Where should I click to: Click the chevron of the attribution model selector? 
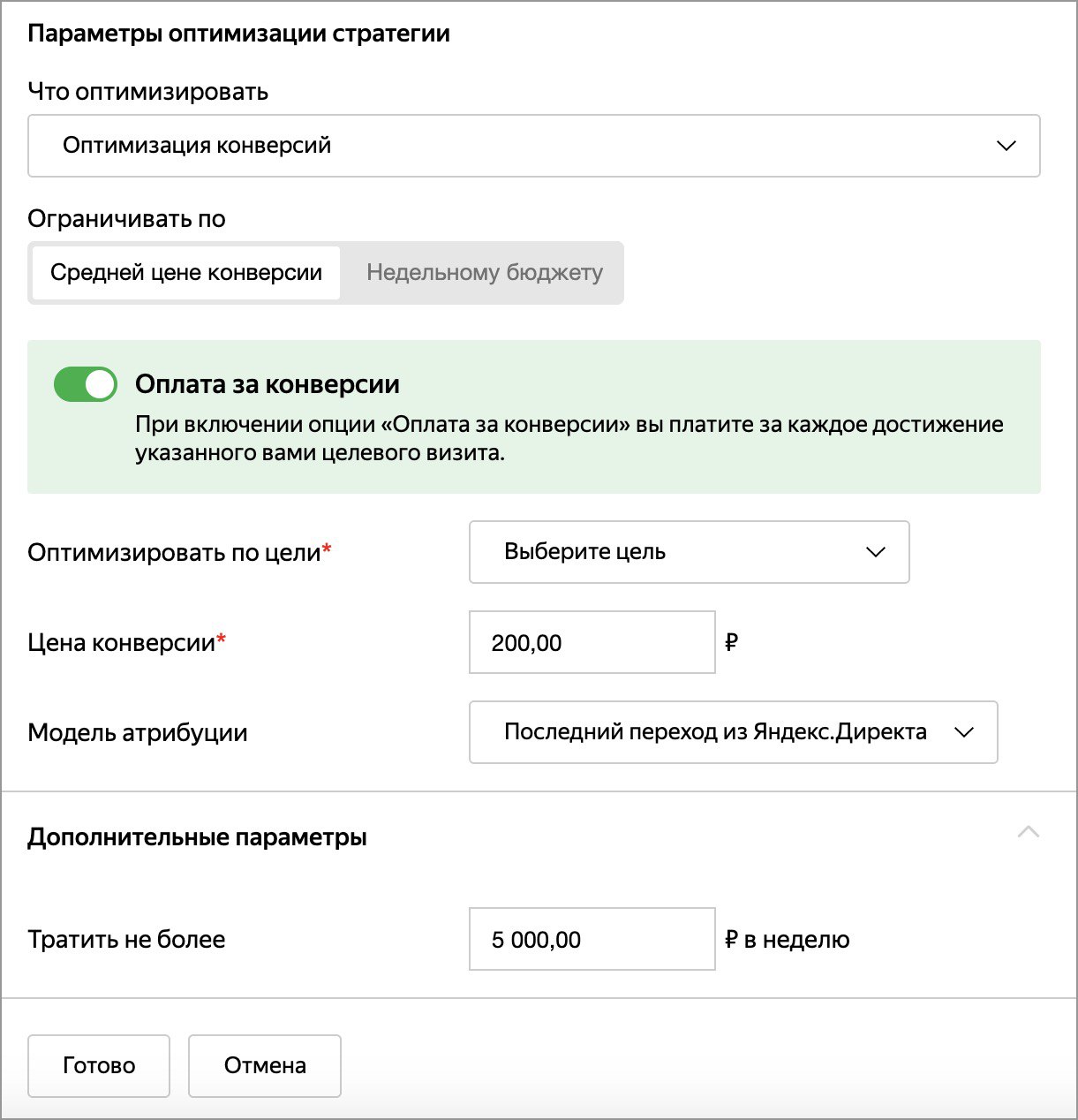[963, 732]
